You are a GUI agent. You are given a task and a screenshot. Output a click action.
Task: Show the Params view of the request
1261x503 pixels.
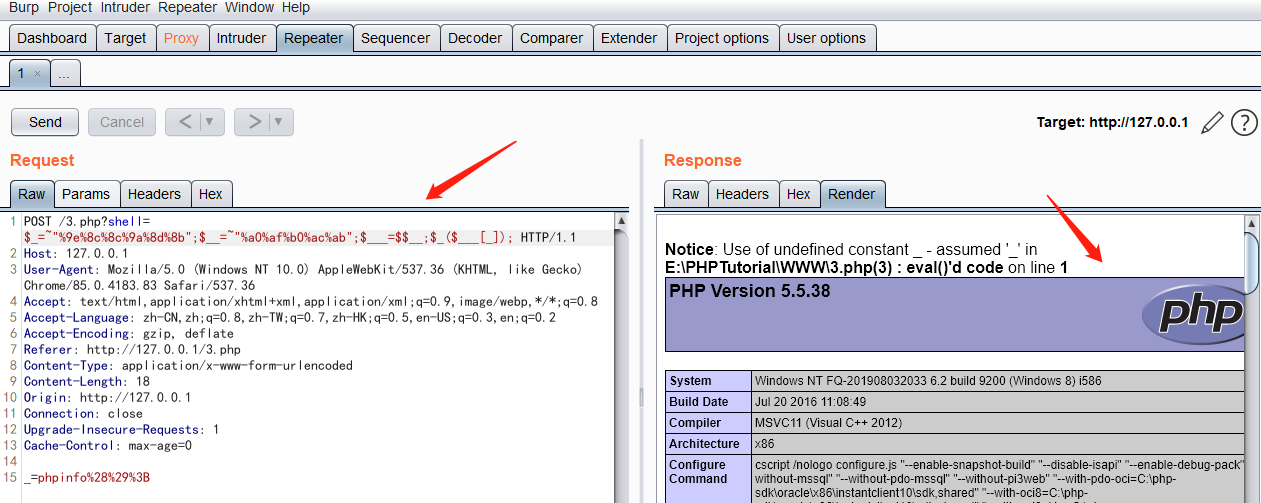coord(86,194)
